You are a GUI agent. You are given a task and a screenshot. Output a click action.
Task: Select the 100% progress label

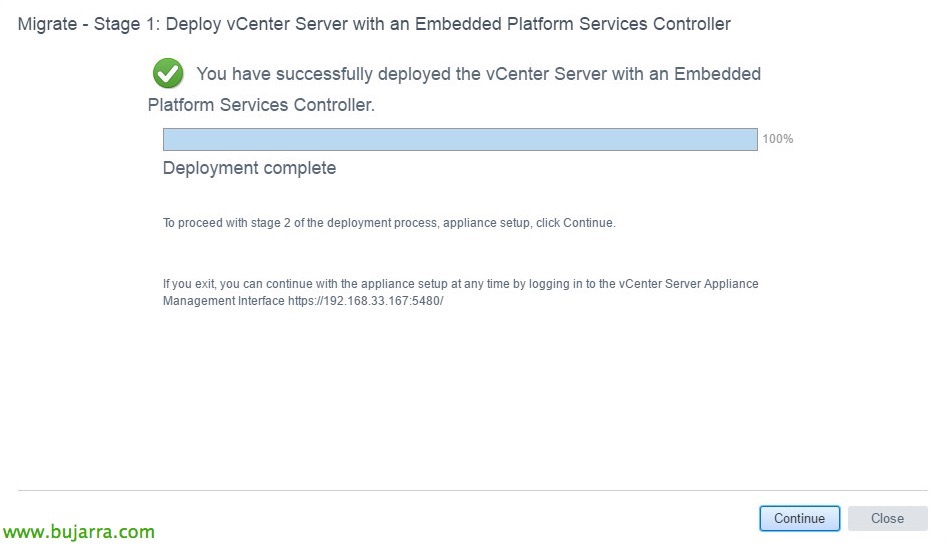[777, 139]
